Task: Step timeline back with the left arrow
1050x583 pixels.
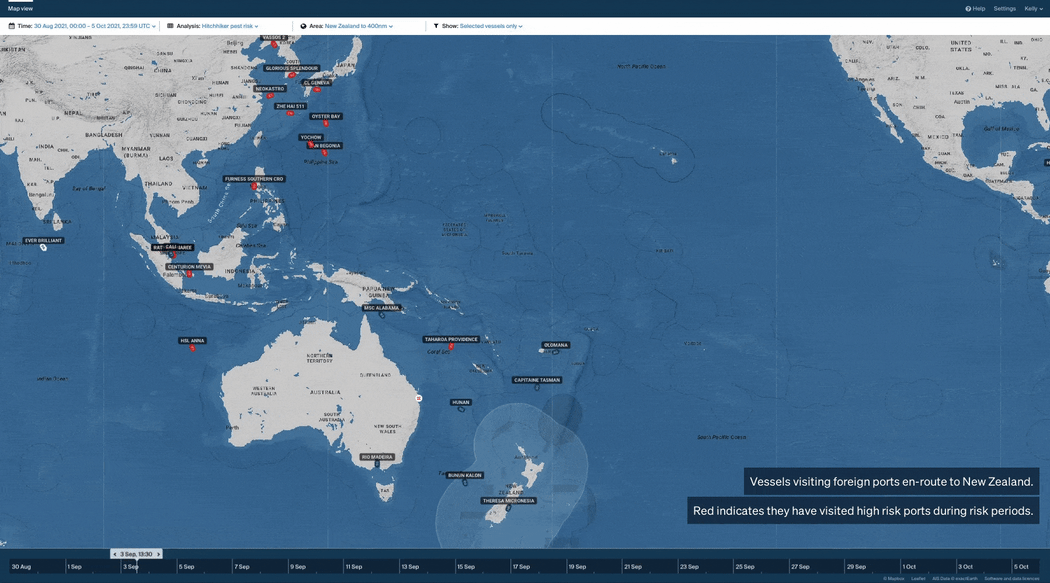Action: click(115, 554)
